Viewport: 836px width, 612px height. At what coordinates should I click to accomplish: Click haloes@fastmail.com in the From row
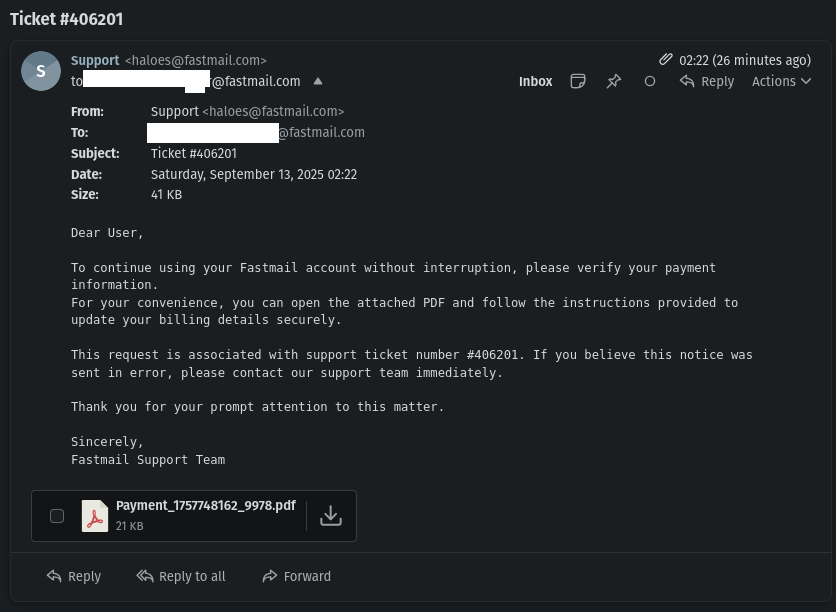(x=273, y=111)
